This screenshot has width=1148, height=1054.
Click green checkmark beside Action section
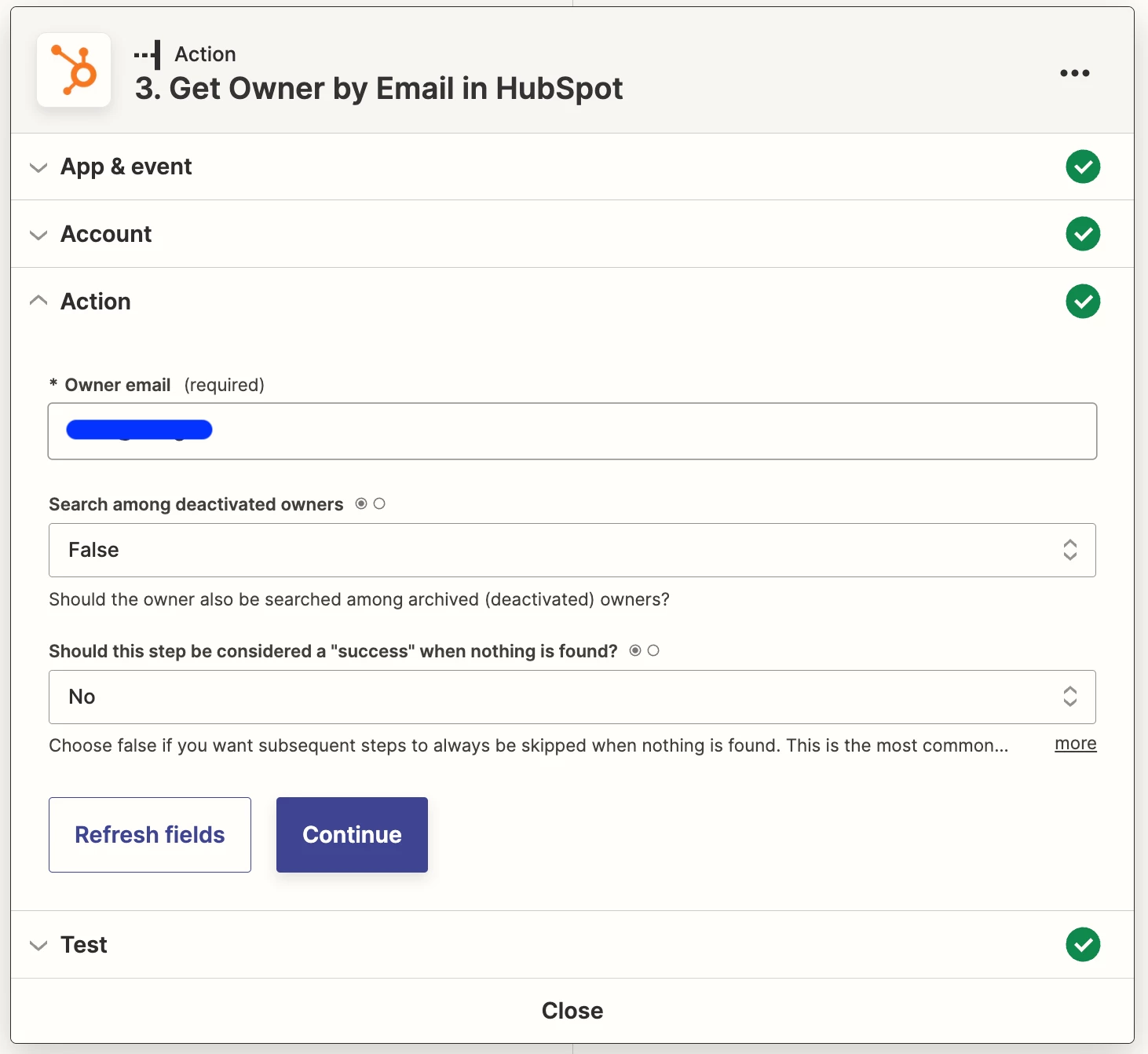1083,302
